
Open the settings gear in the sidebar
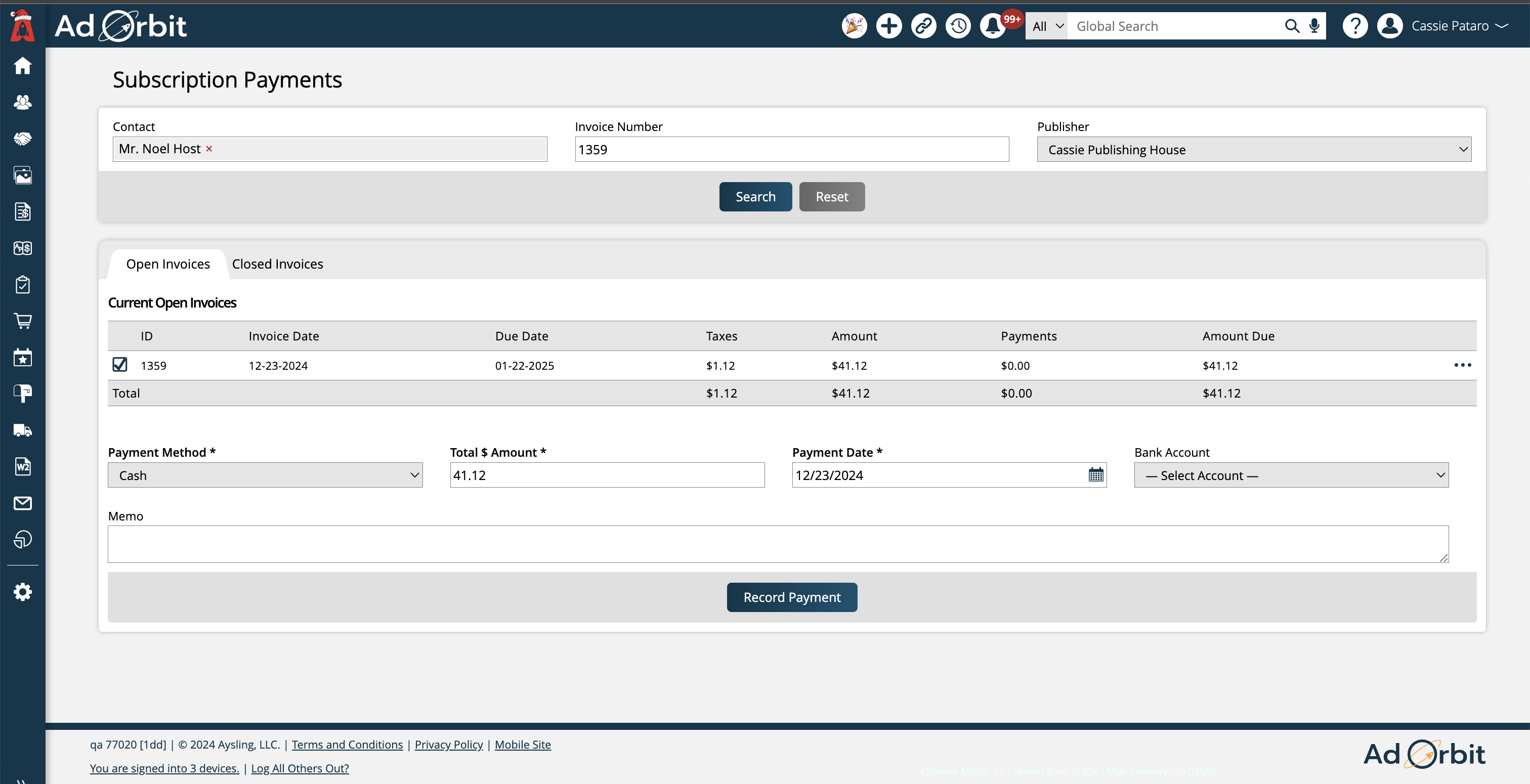click(x=23, y=592)
